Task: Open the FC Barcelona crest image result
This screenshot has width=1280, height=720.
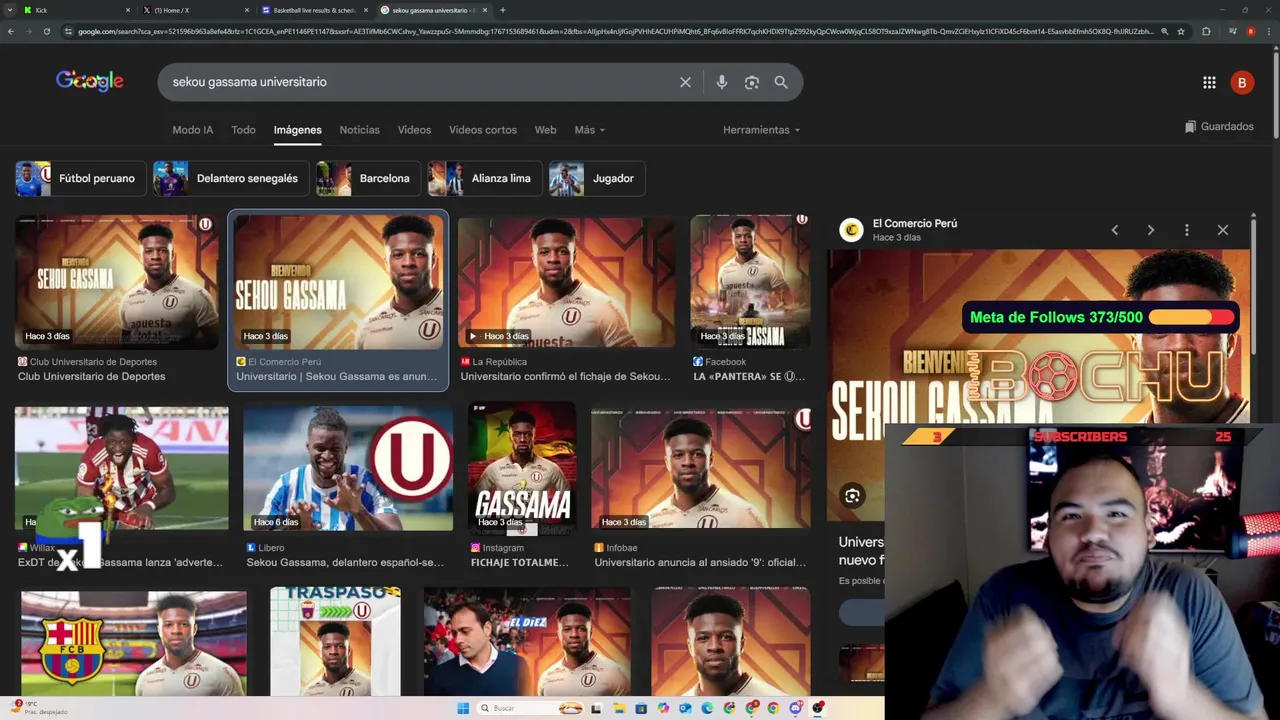Action: pos(134,643)
